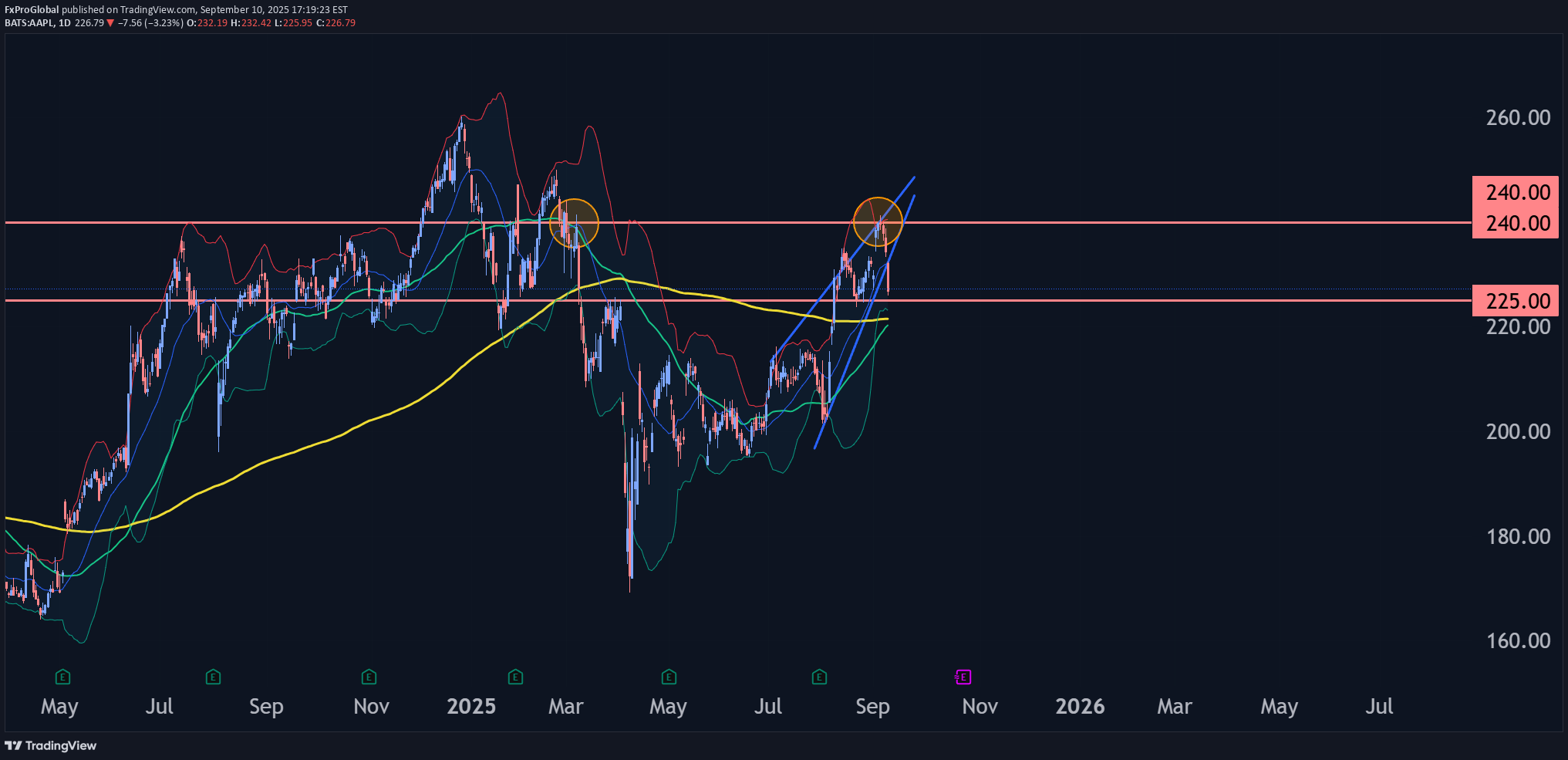The height and width of the screenshot is (760, 1568).
Task: Click the purple upcoming earnings marker
Action: click(x=963, y=677)
